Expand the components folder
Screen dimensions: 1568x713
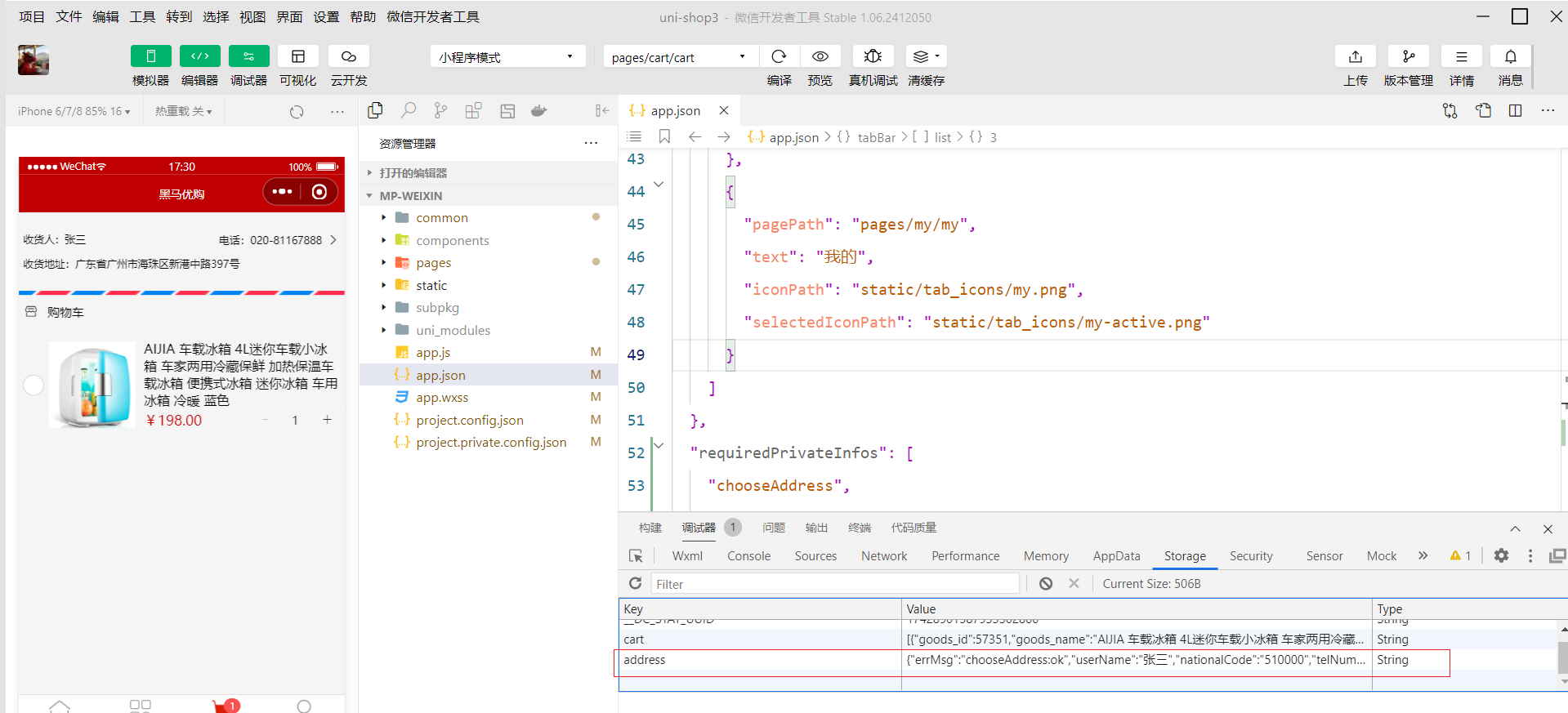coord(488,240)
